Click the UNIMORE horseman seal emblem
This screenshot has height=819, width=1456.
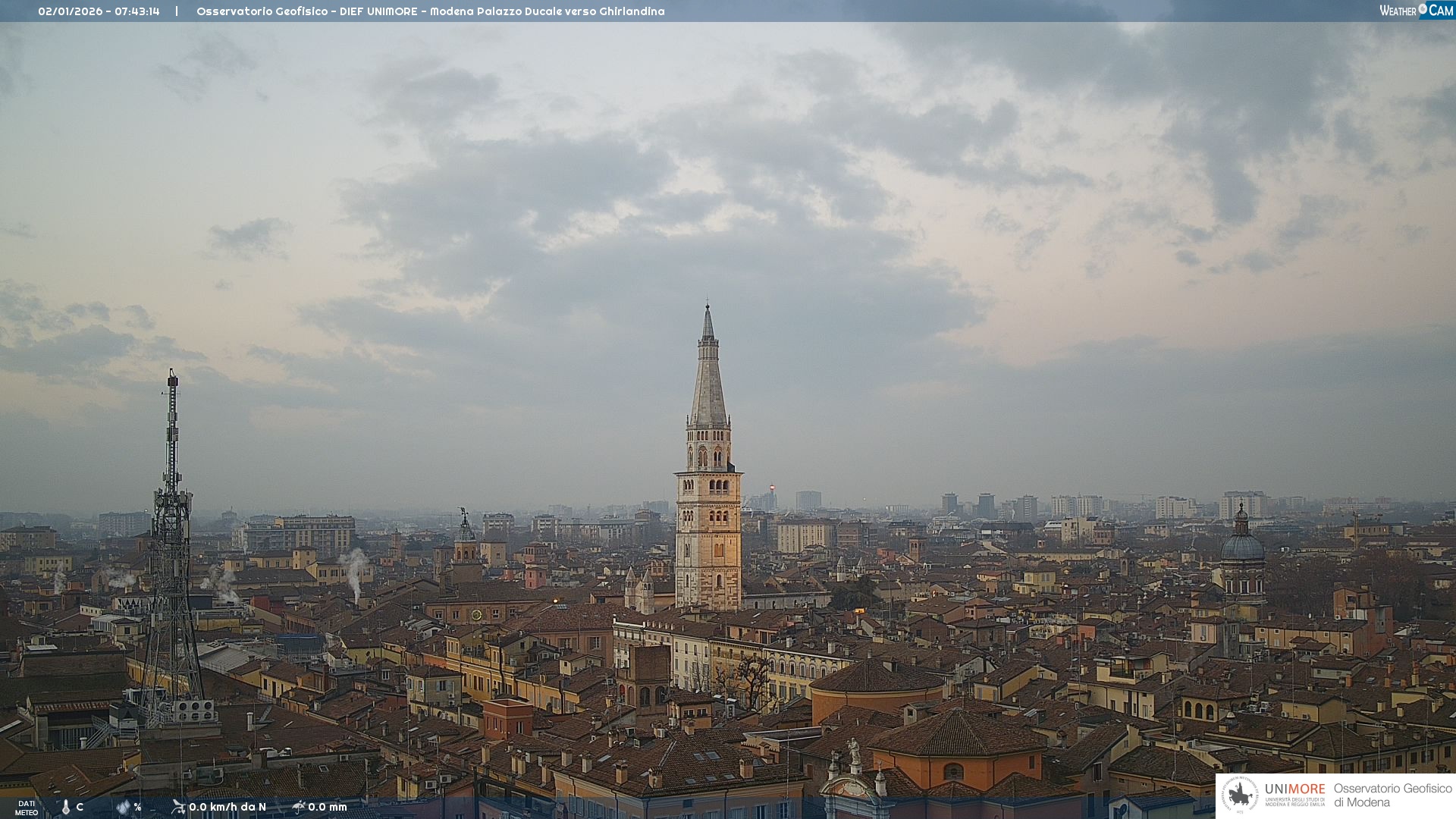(1240, 795)
